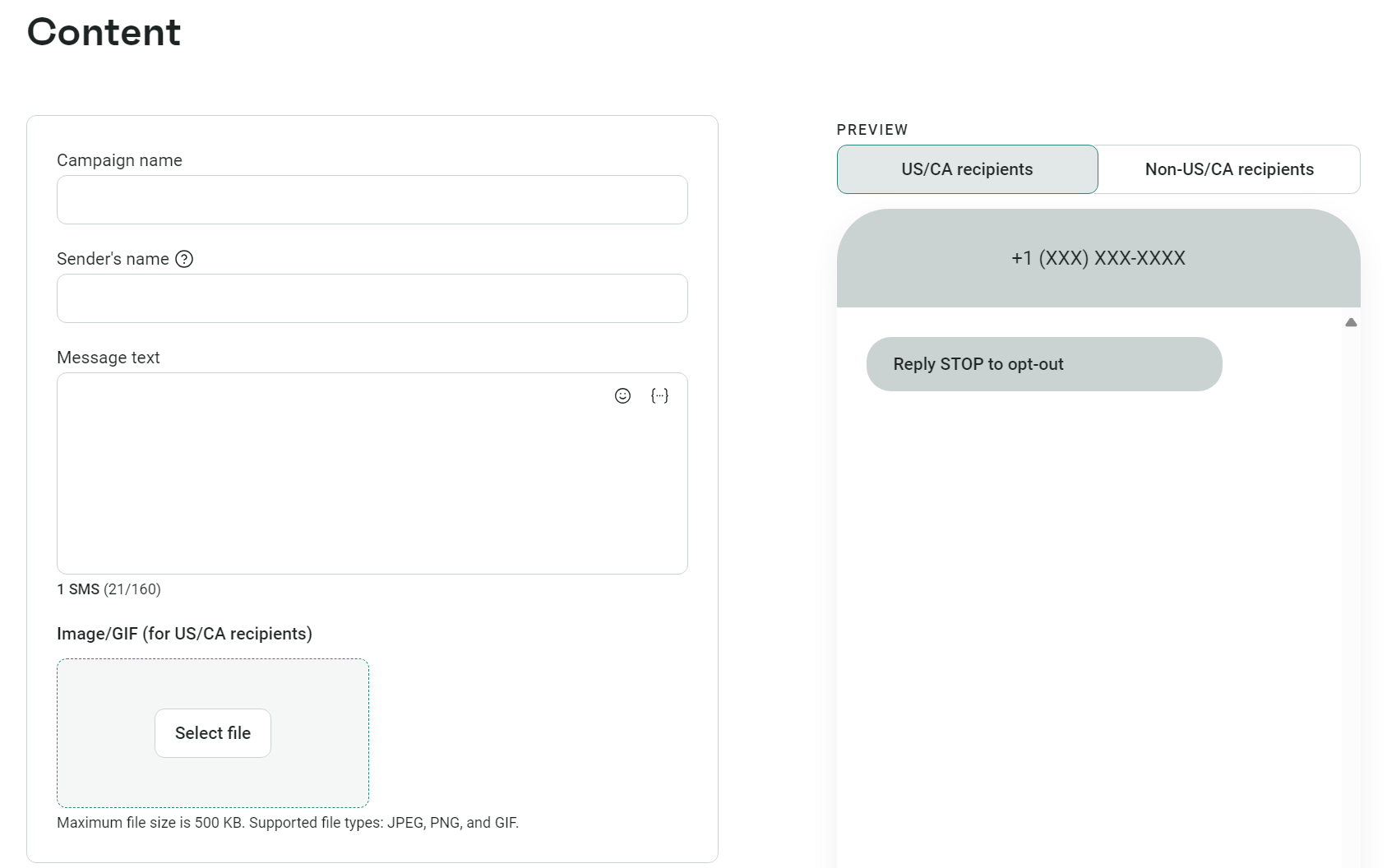This screenshot has width=1387, height=868.
Task: Switch to US/CA recipients preview tab
Action: 967,169
